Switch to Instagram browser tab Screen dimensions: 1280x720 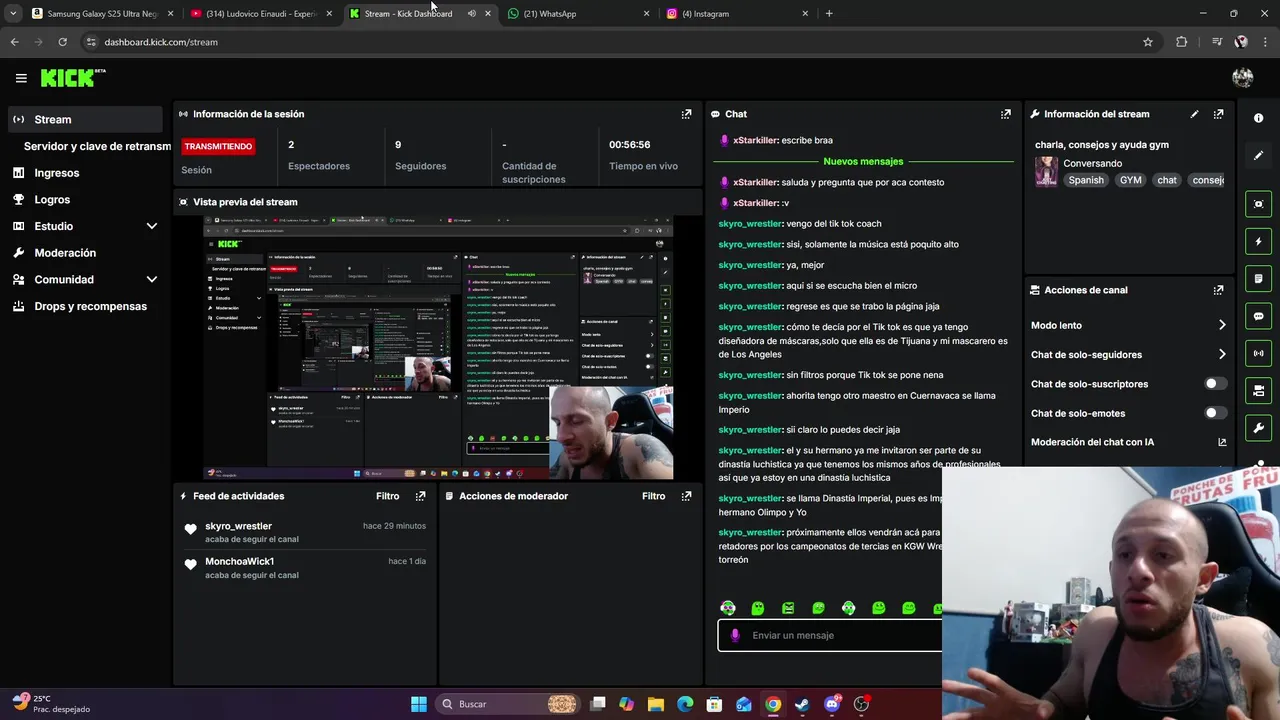(737, 14)
